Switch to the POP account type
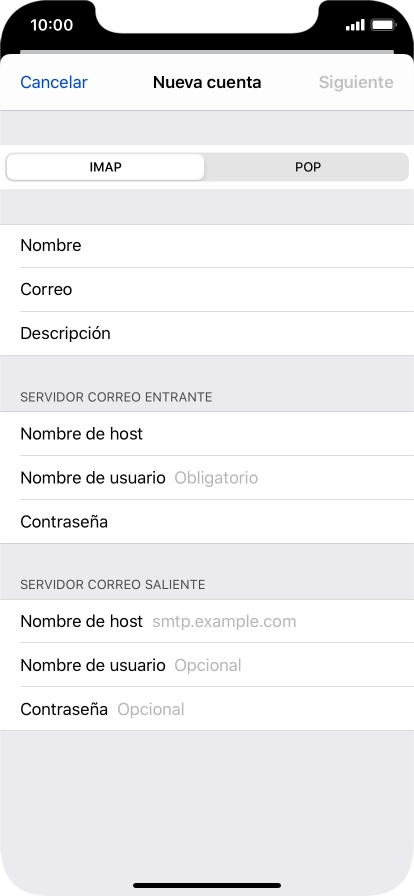 point(307,167)
